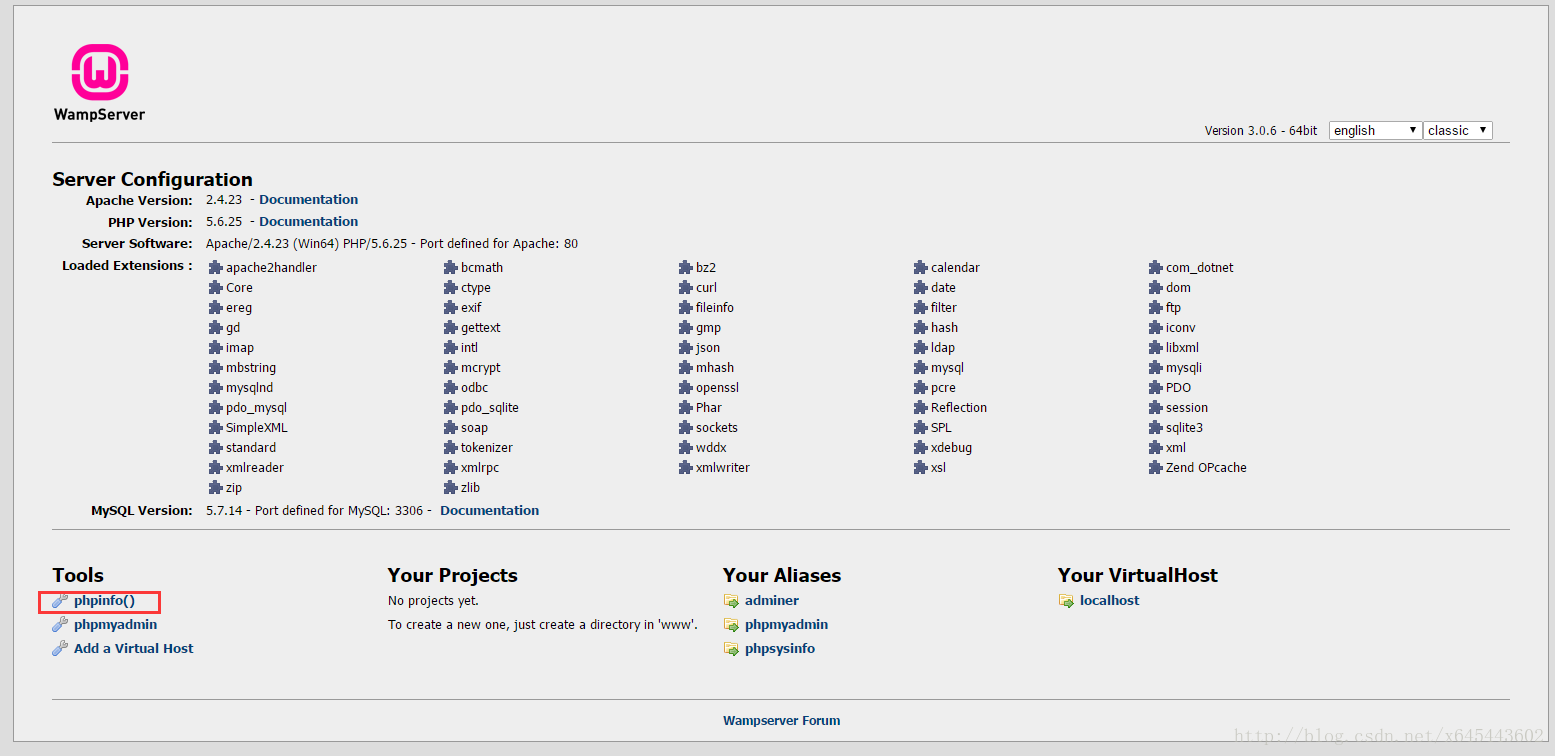Screen dimensions: 1555x756
Task: Click the folder icon next to localhost
Action: pos(1066,601)
